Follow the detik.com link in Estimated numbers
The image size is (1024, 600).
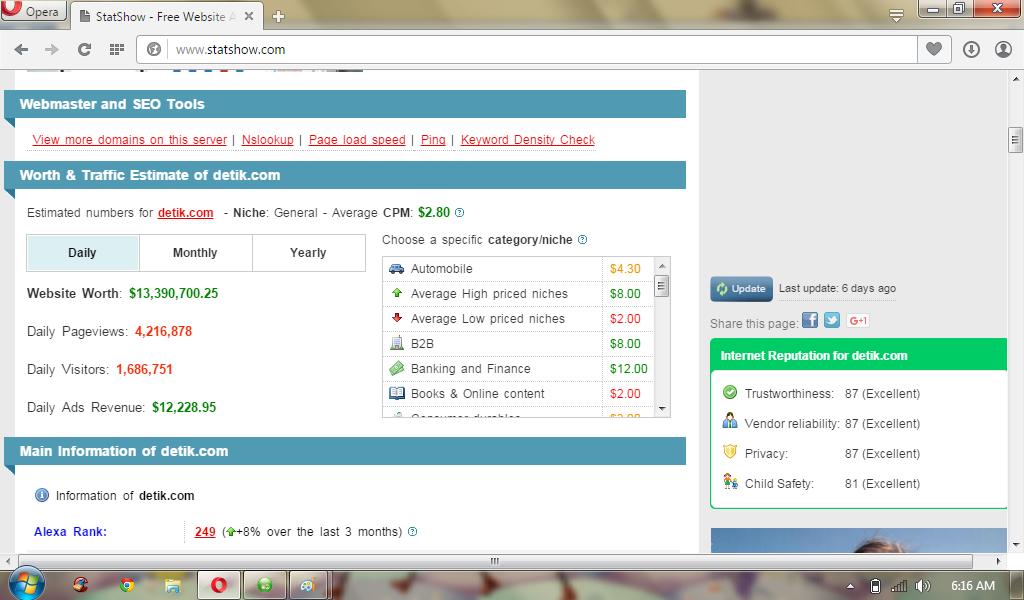click(x=185, y=213)
